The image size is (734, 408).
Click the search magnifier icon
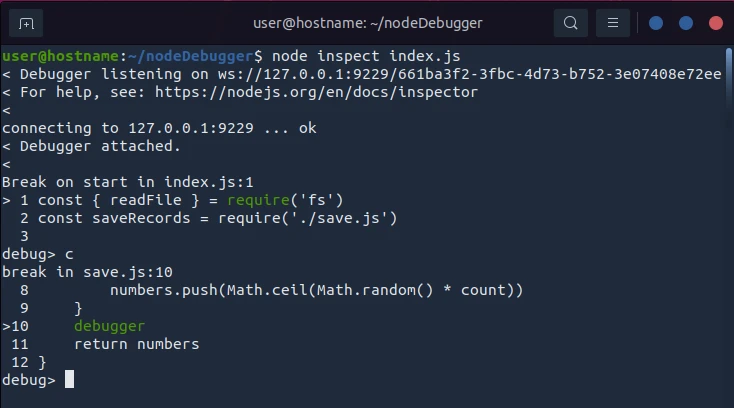click(571, 22)
